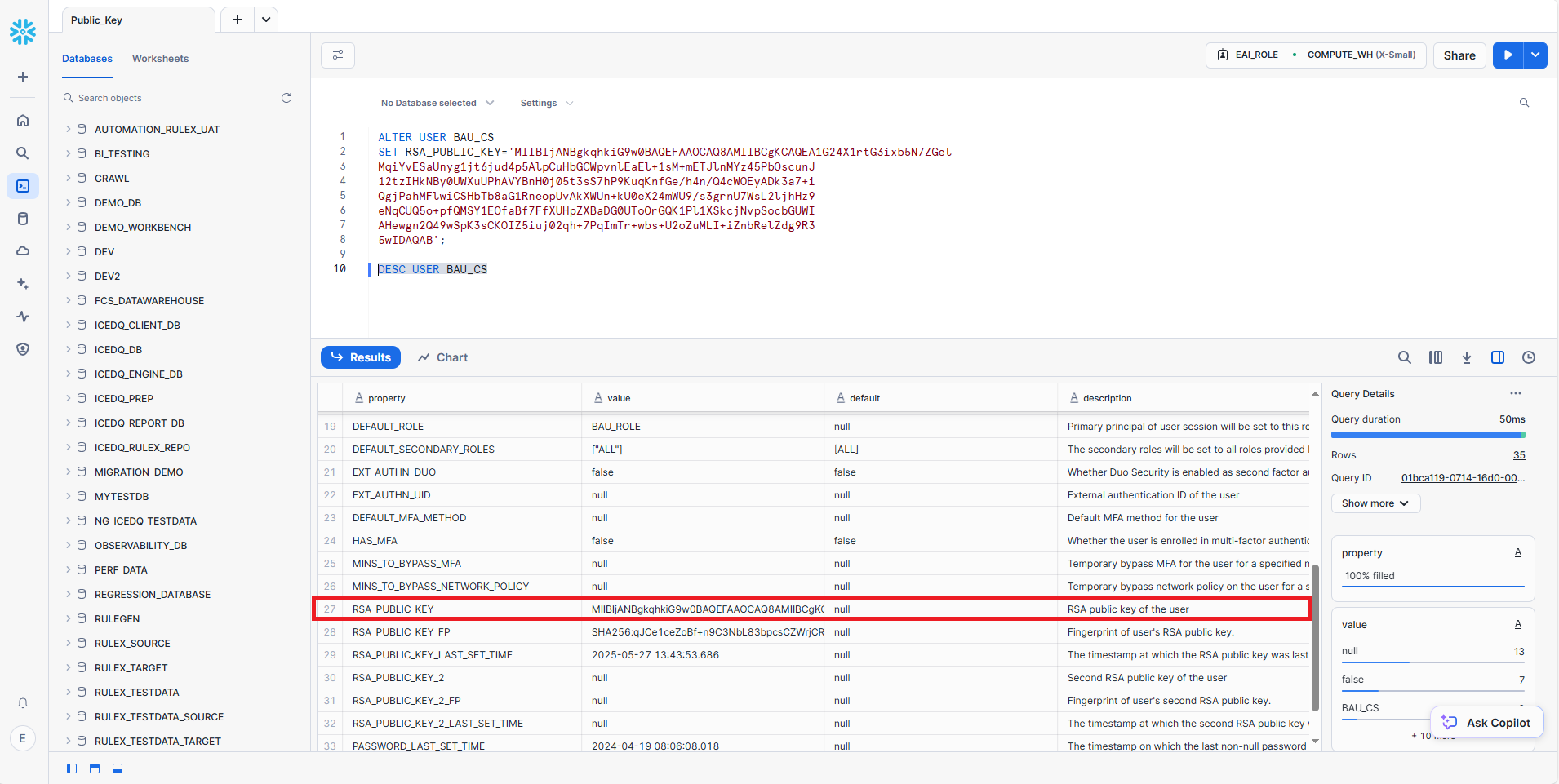Viewport: 1559px width, 784px height.
Task: Toggle the Query Details side panel
Action: [1497, 357]
